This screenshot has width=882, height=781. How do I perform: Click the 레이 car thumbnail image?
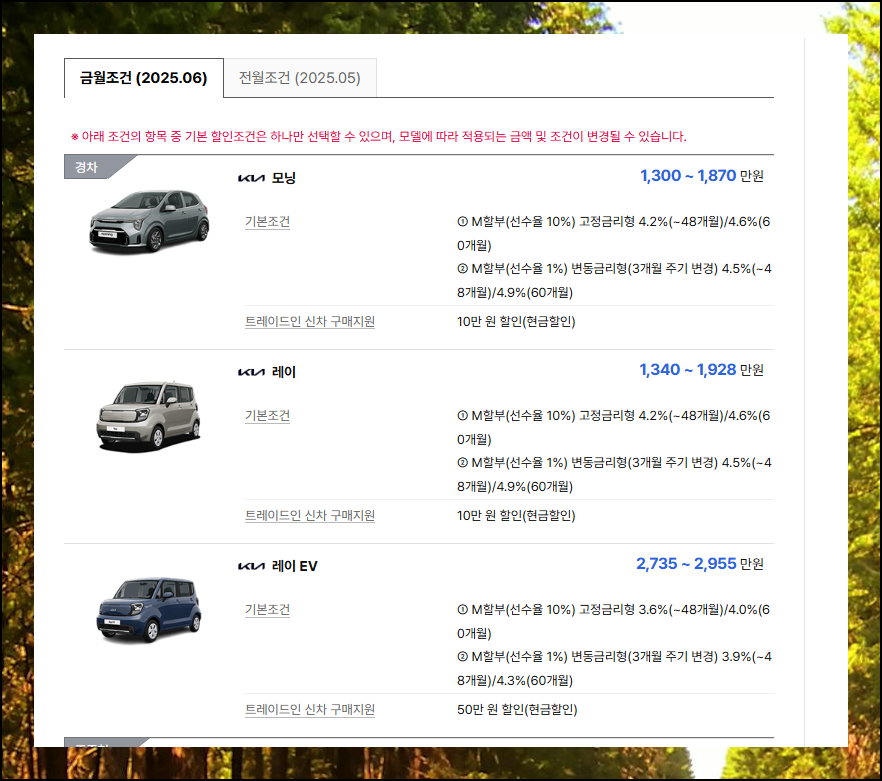coord(149,416)
